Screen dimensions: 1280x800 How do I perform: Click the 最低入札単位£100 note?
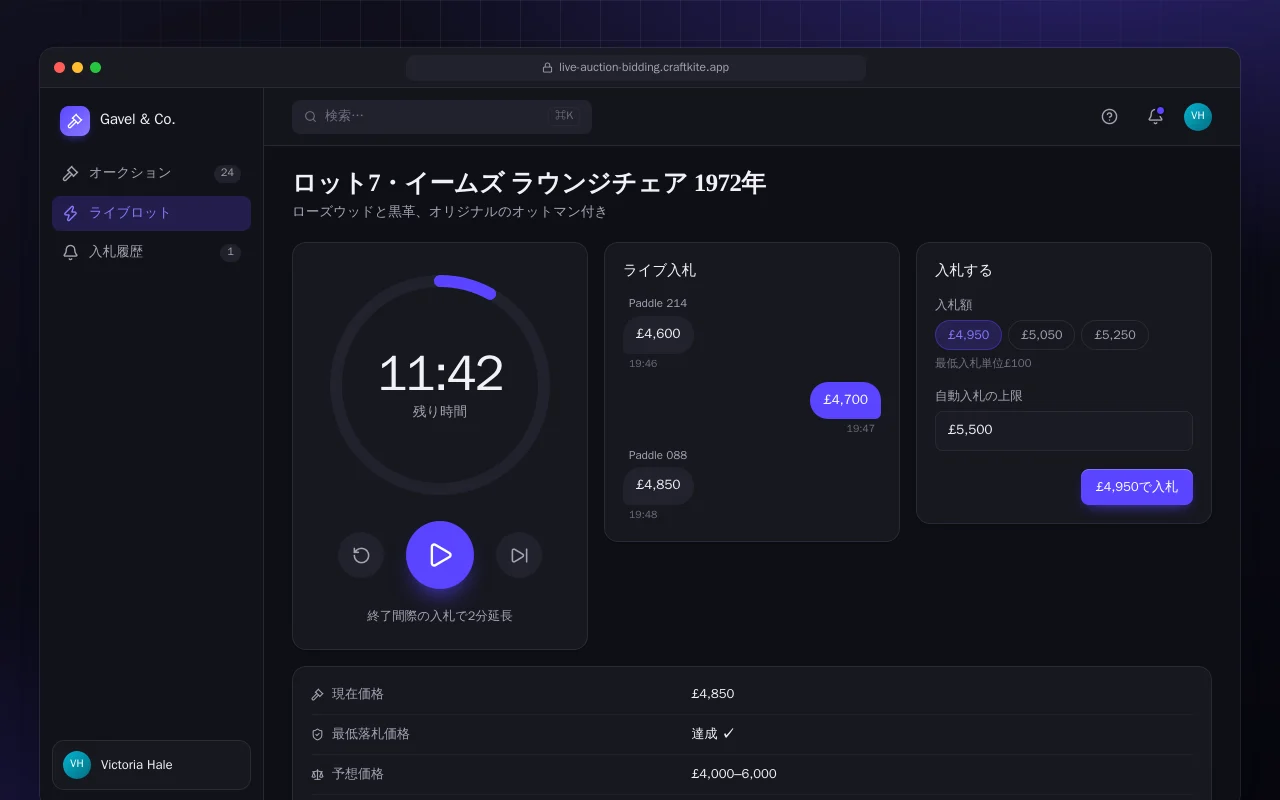(983, 363)
